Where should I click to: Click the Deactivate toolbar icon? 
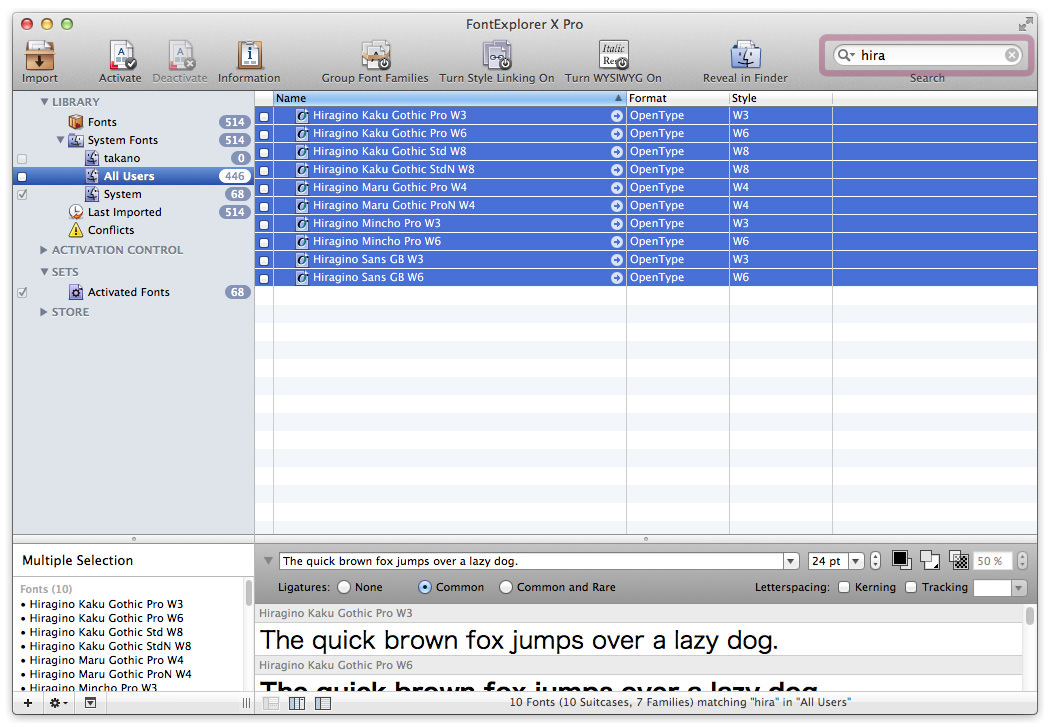[180, 56]
